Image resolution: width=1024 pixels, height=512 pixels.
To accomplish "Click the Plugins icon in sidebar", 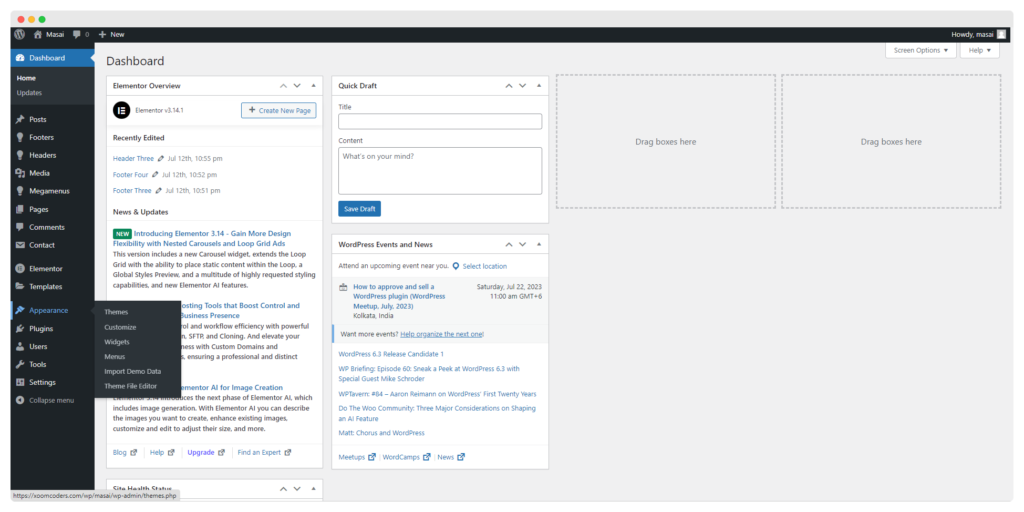I will [20, 328].
